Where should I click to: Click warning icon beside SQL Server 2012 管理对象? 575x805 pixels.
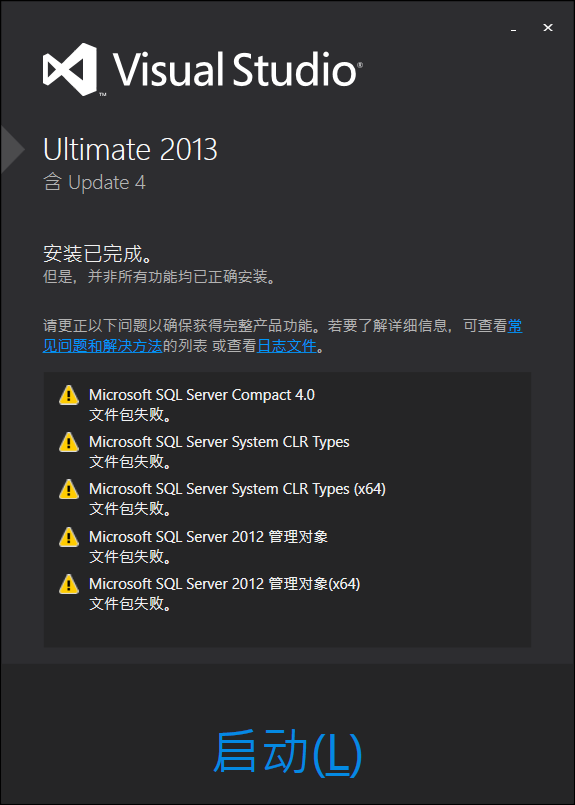(69, 537)
